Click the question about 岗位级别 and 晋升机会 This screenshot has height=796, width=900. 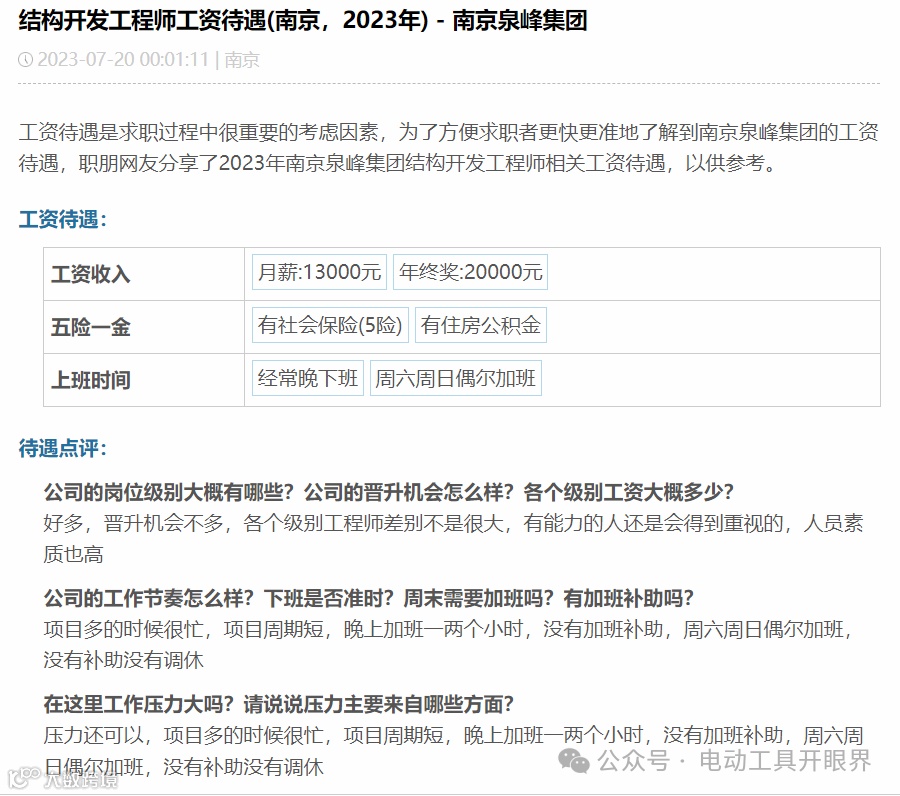pyautogui.click(x=389, y=492)
